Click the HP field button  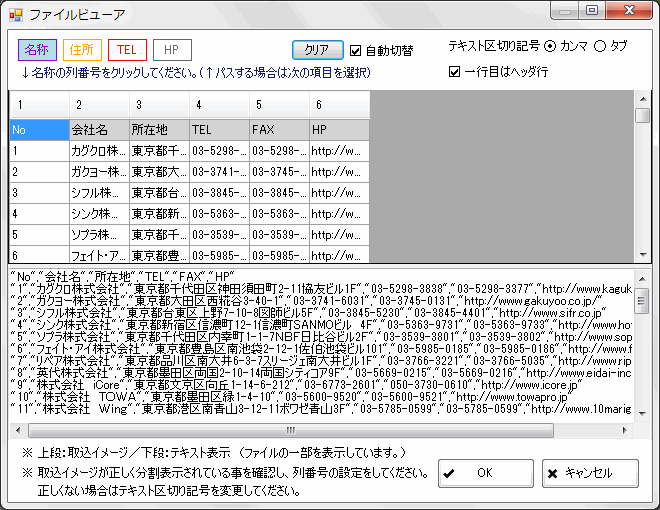[172, 50]
